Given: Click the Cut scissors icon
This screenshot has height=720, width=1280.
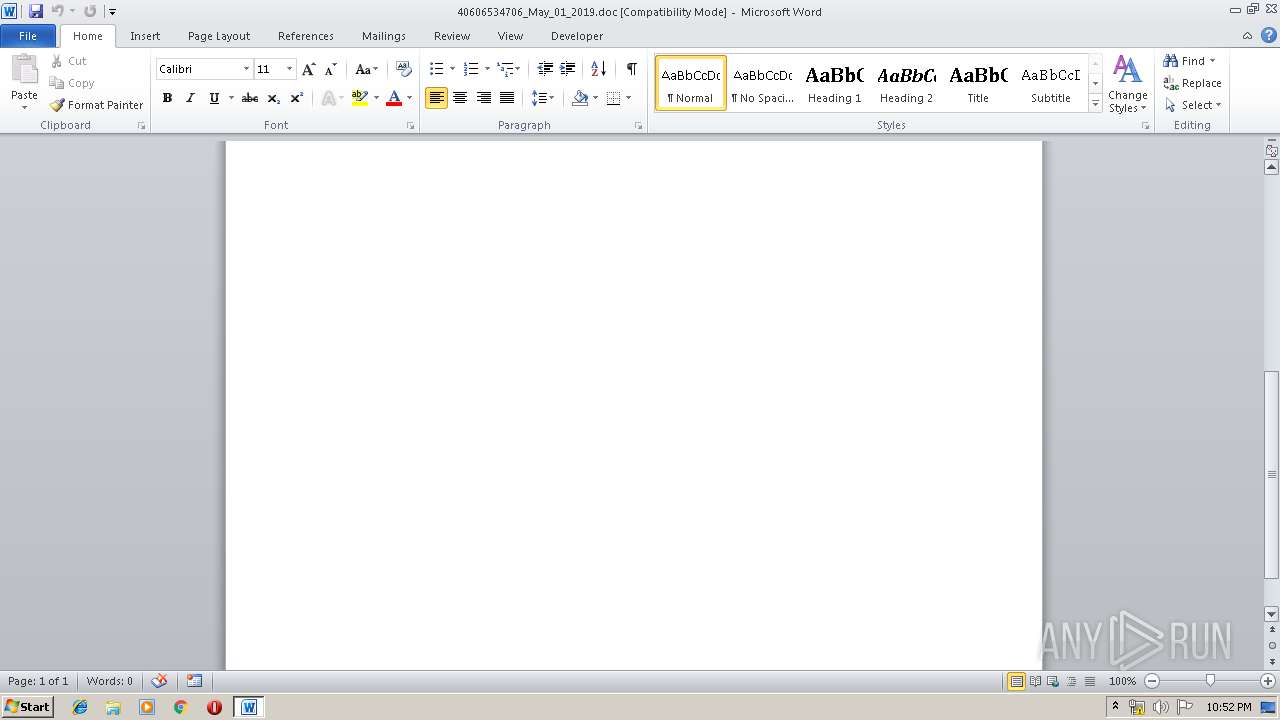Looking at the screenshot, I should tap(57, 61).
